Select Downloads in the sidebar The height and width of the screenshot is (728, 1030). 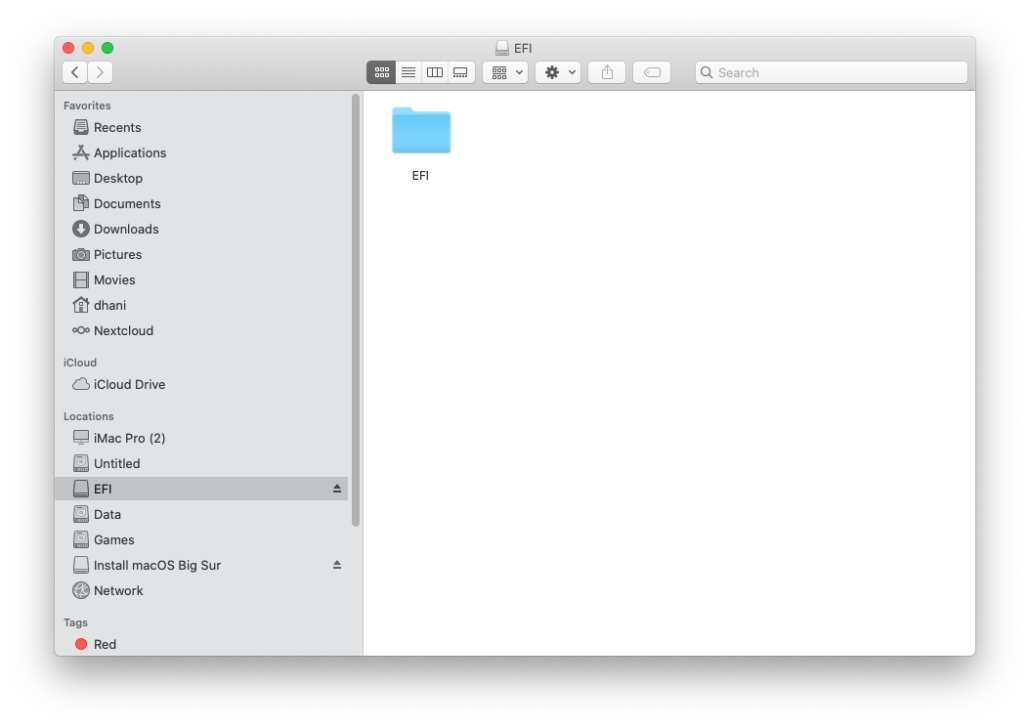[x=125, y=229]
